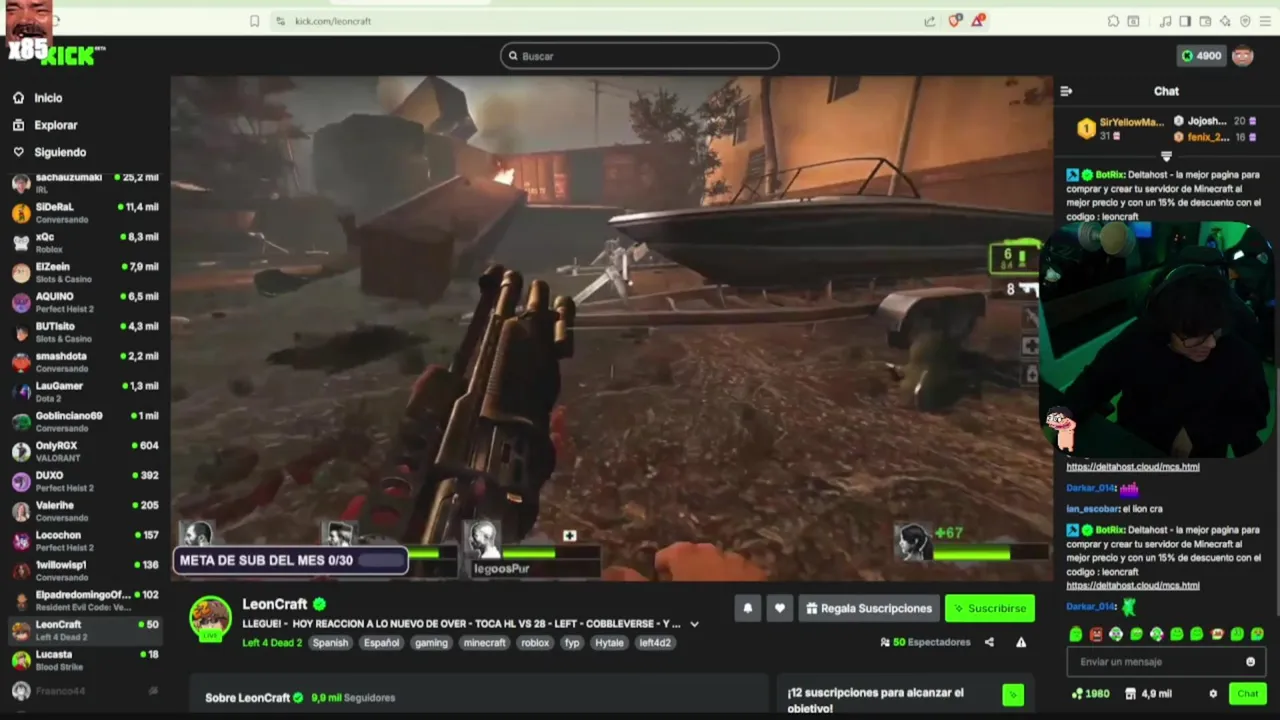Open smashdota channel in sidebar

coord(85,362)
